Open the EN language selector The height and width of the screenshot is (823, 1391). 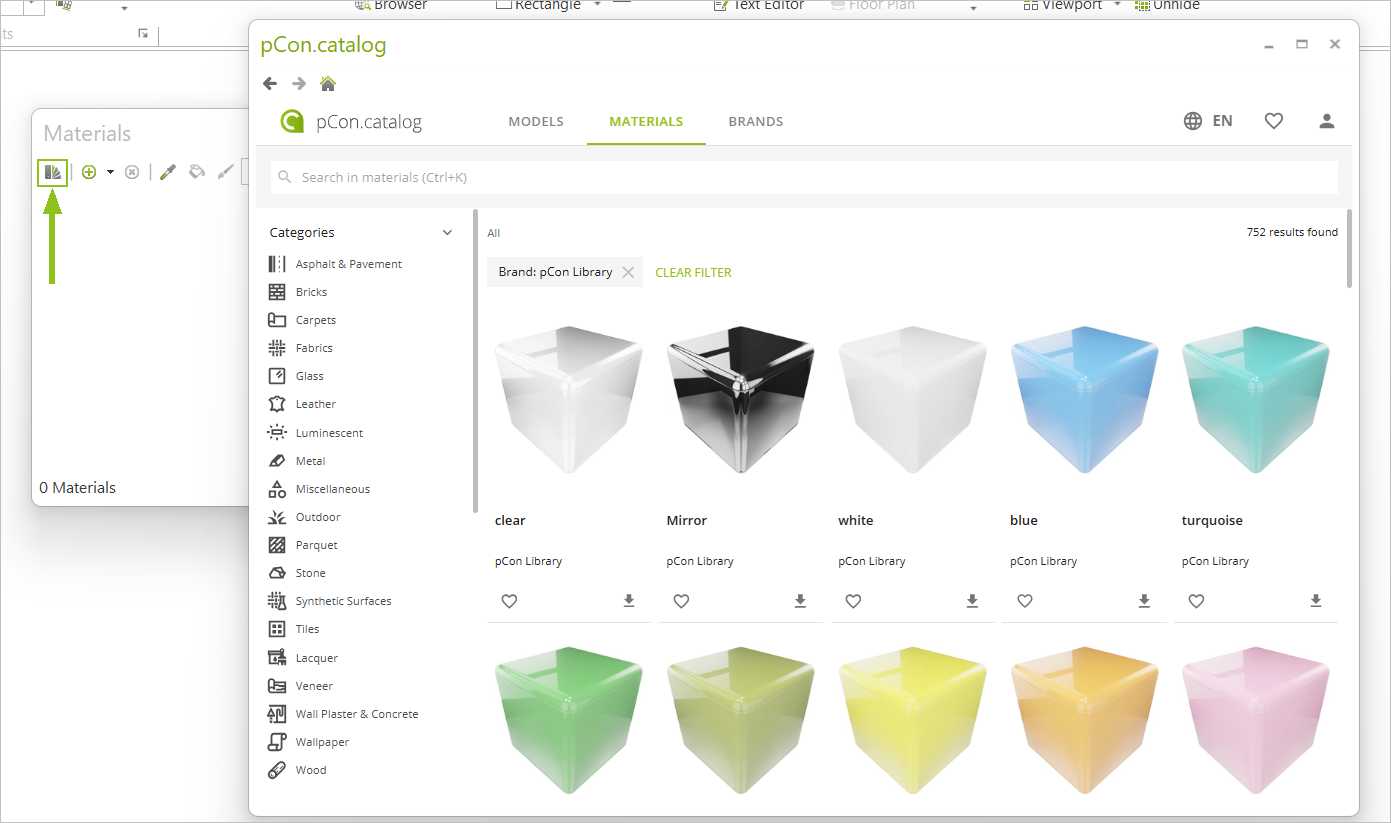point(1208,121)
